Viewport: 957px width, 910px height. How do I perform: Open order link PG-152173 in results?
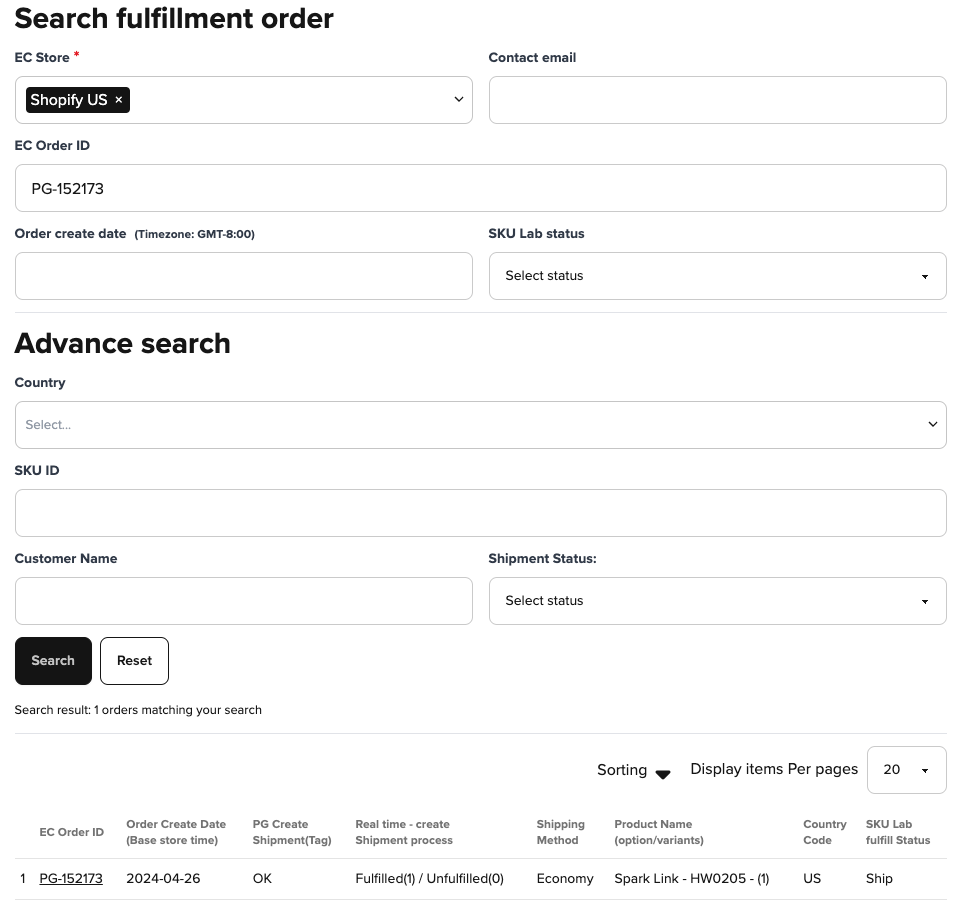pyautogui.click(x=71, y=878)
